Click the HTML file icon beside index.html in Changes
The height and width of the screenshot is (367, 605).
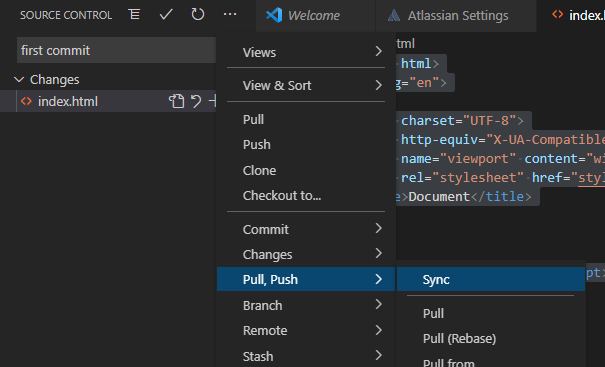tap(26, 101)
